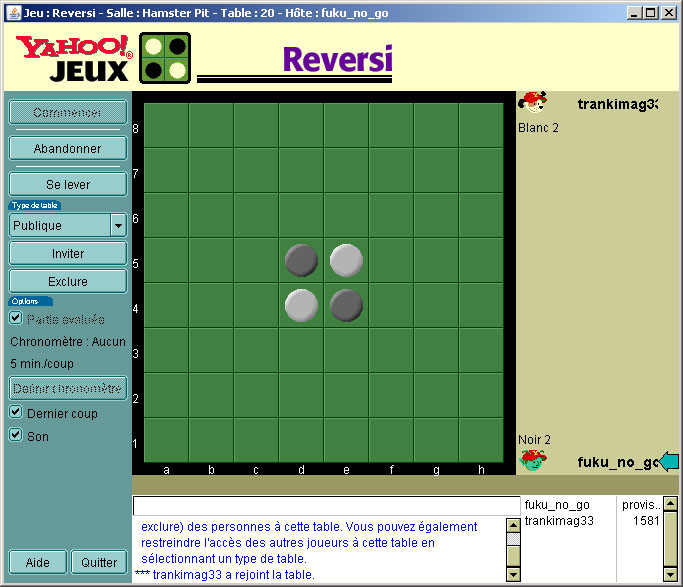The width and height of the screenshot is (683, 587).
Task: Place a disc on square d3
Action: (x=301, y=351)
